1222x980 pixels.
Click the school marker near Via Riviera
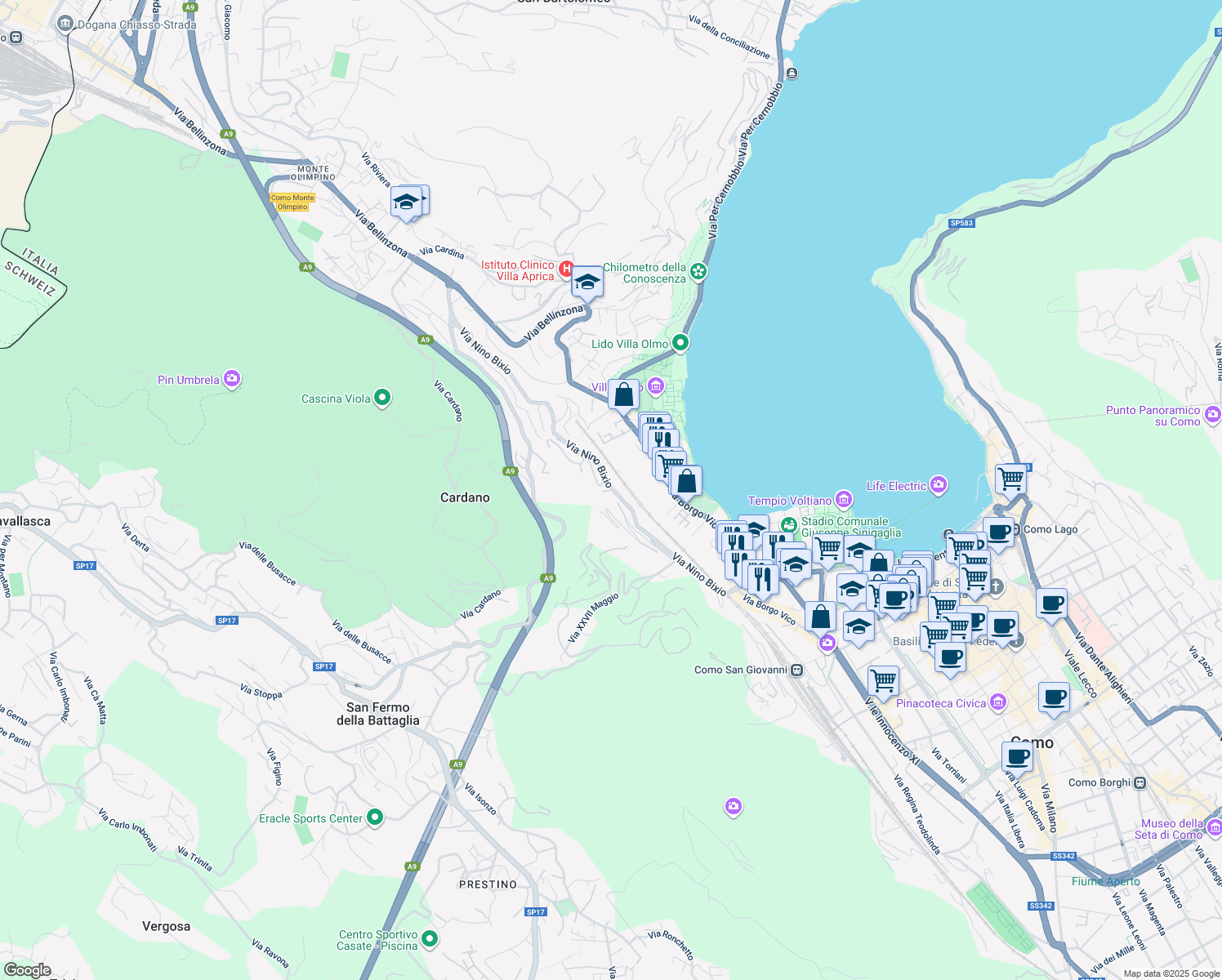(x=406, y=202)
